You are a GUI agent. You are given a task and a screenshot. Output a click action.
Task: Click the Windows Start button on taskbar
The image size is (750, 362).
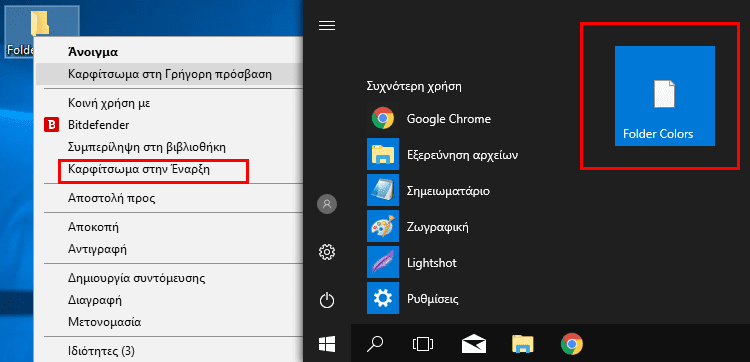pos(327,343)
